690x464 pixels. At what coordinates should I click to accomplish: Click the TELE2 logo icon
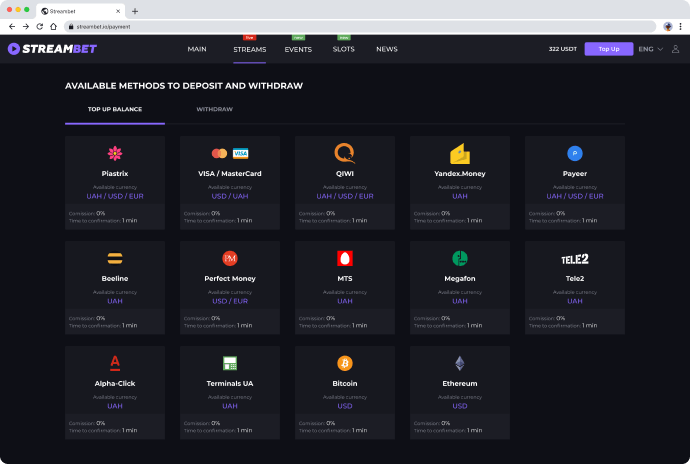[x=575, y=259]
